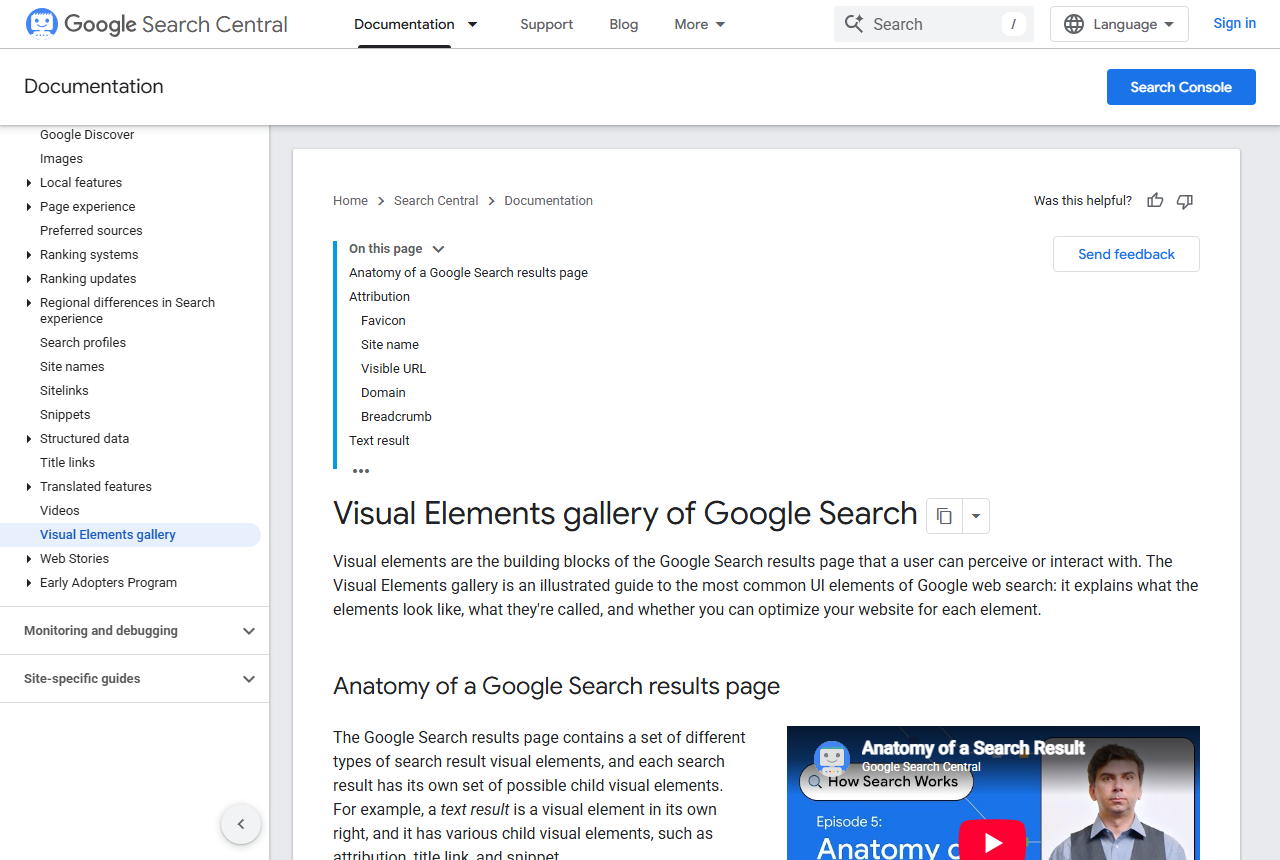Screen dimensions: 1280x860
Task: Click the thumbs down not helpful icon
Action: pyautogui.click(x=1185, y=201)
